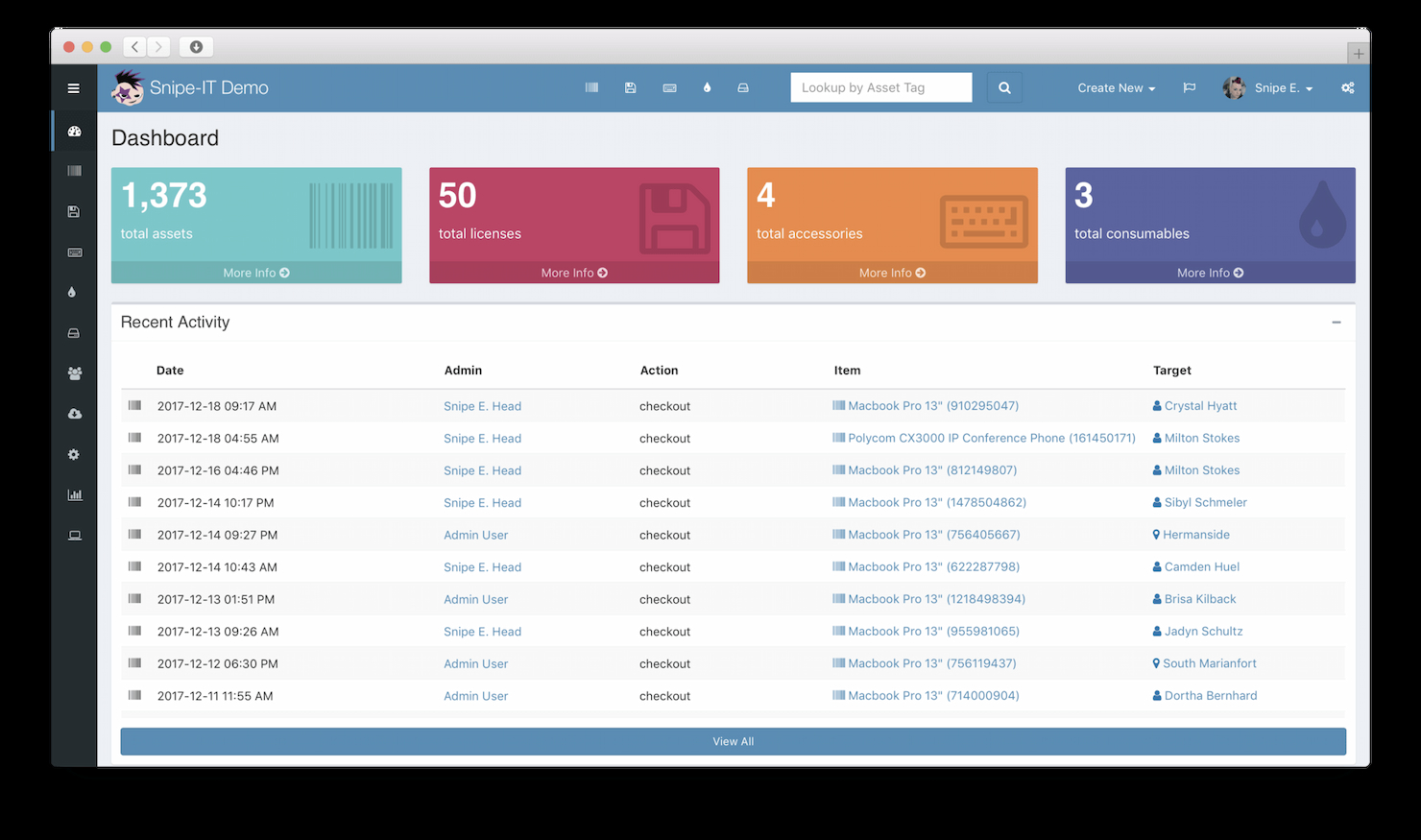Open the Import cloud icon in sidebar
1421x840 pixels.
click(74, 414)
